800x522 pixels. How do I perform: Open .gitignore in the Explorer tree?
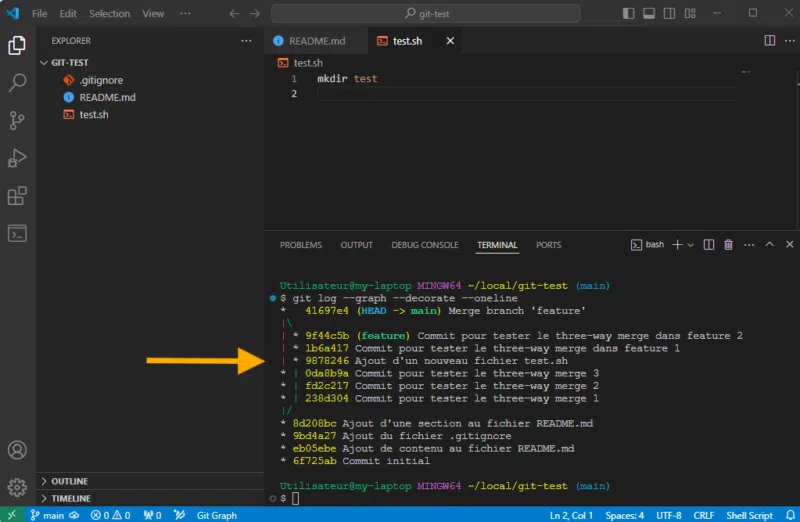click(x=100, y=80)
